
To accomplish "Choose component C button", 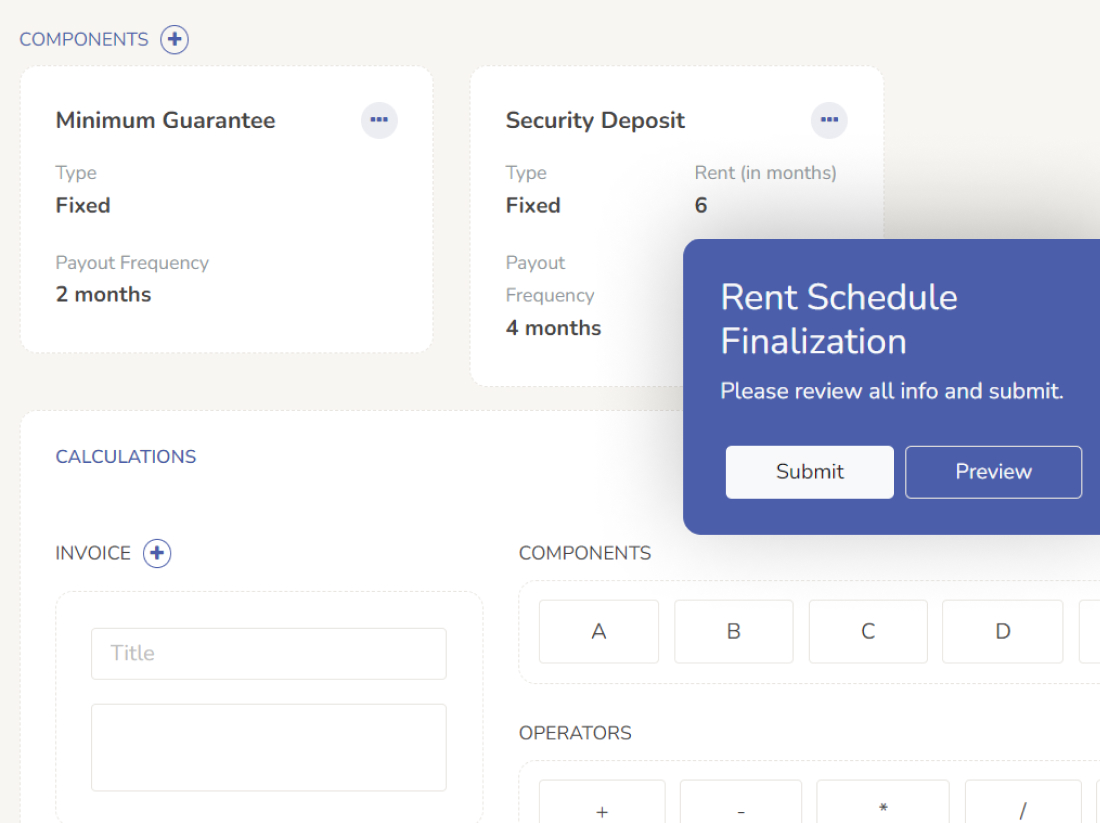I will coord(868,632).
